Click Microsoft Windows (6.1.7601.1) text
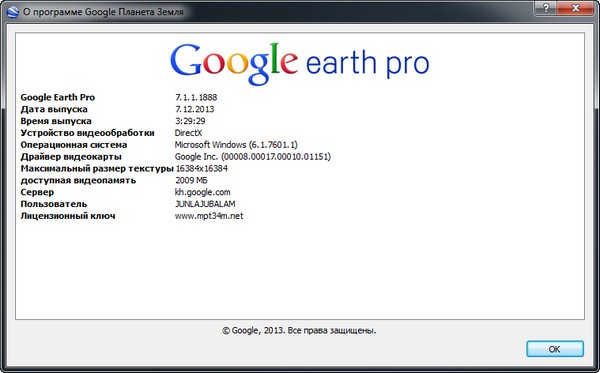 point(236,145)
